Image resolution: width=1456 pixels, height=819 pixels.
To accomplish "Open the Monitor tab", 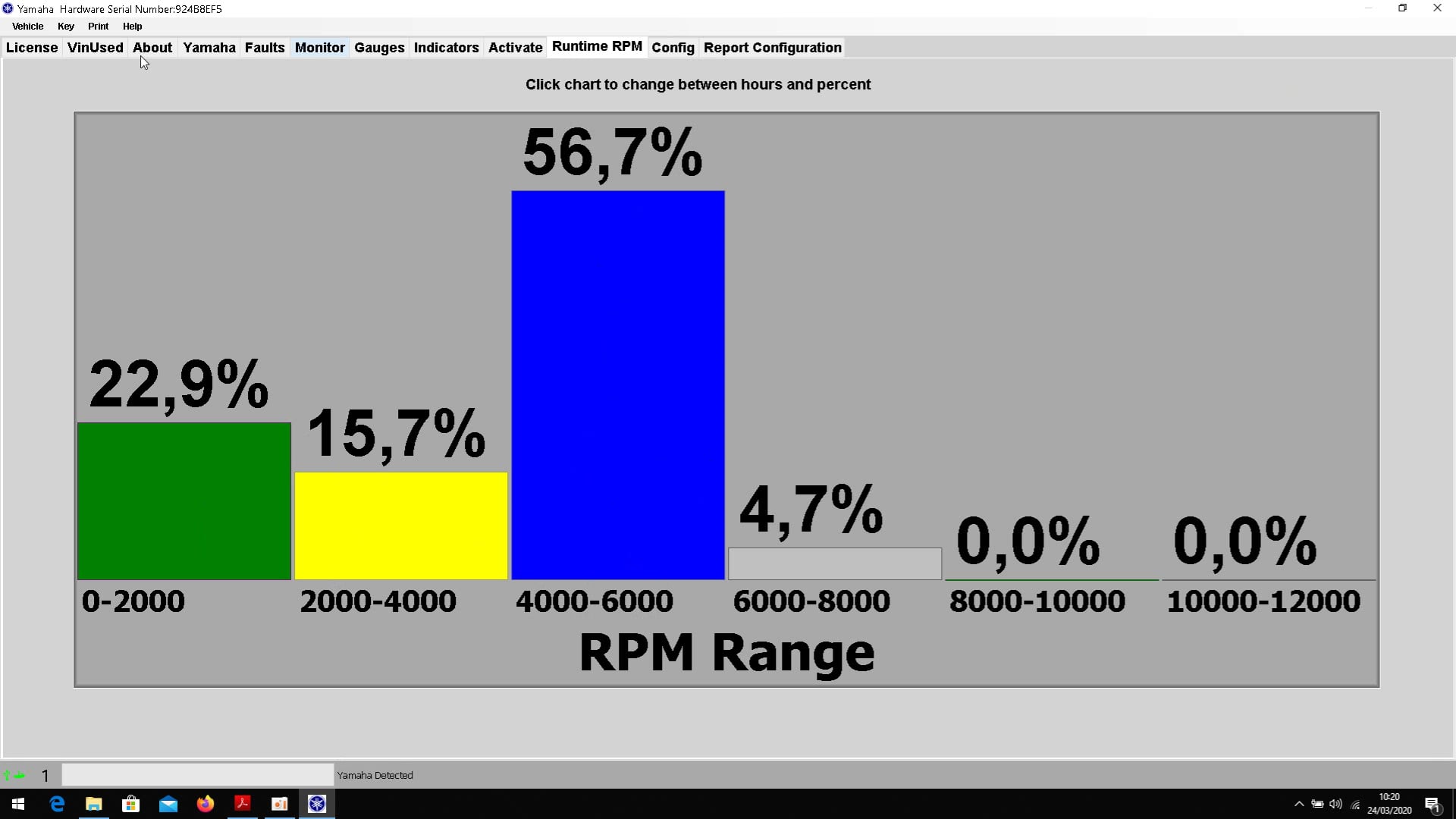I will coord(320,48).
